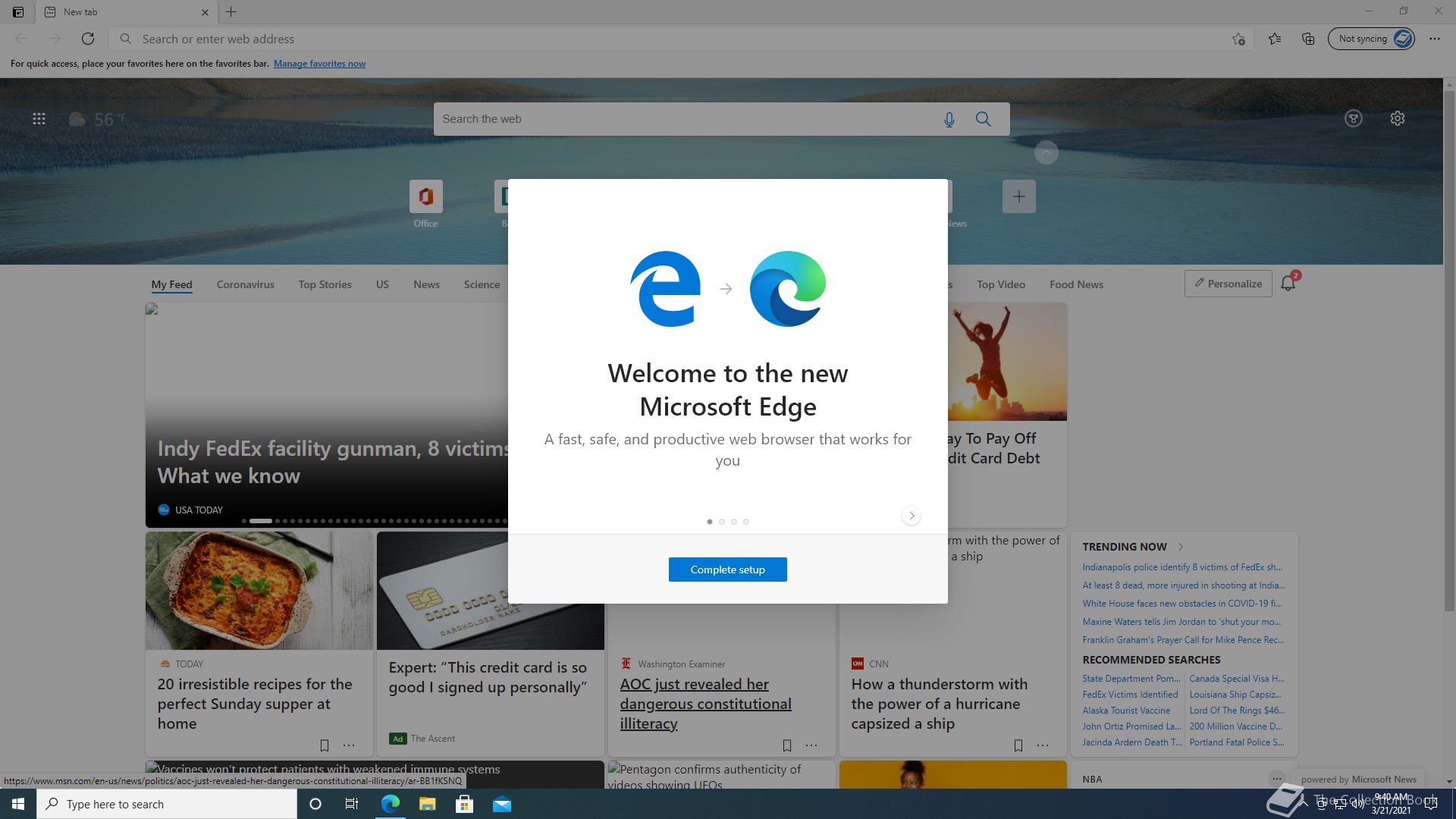This screenshot has height=819, width=1456.
Task: Open Lord Of The Rings search link
Action: click(x=1237, y=711)
